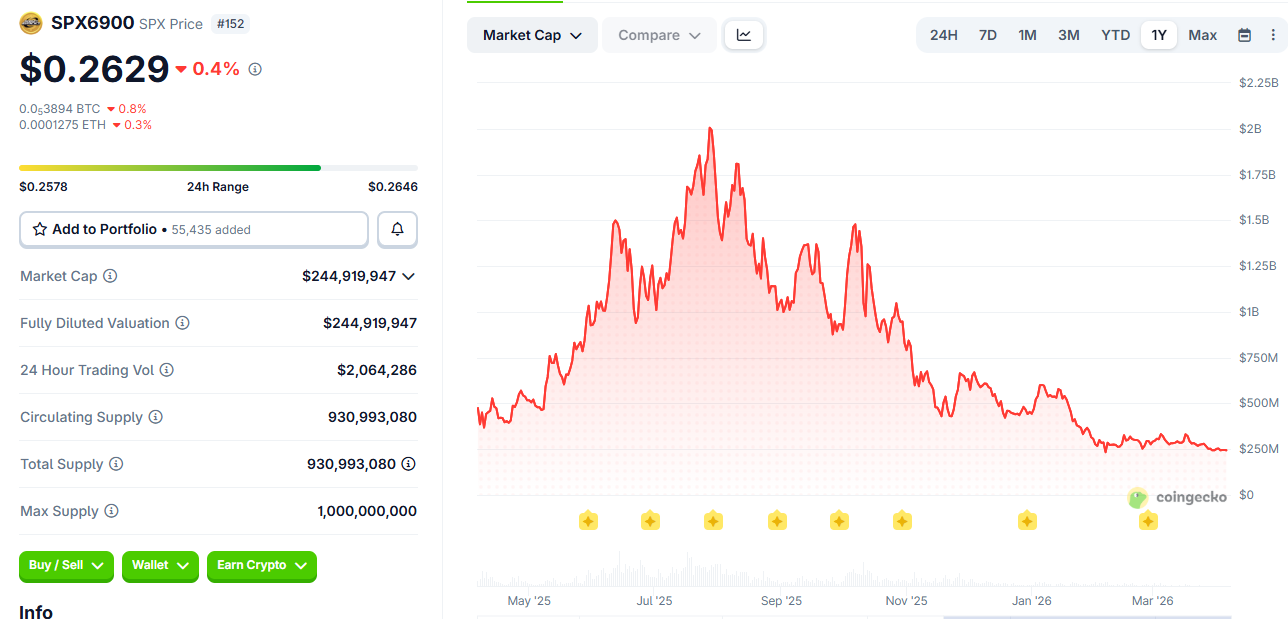Open the Buy / Sell dropdown

(x=65, y=566)
